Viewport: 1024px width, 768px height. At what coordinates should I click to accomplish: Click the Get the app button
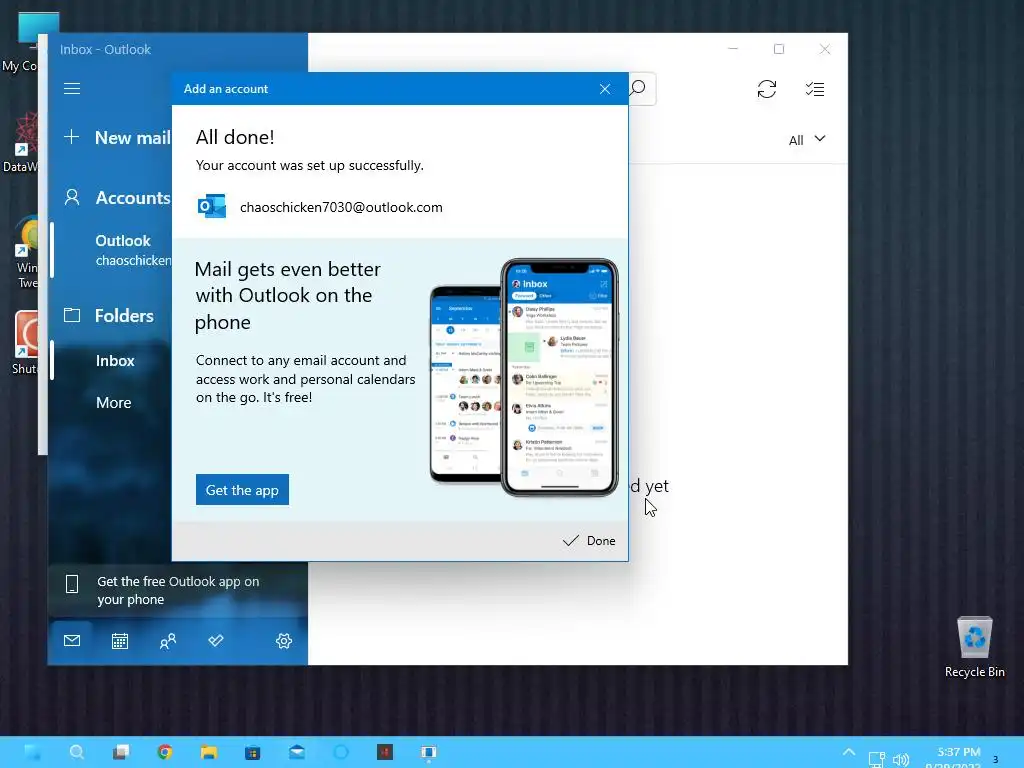coord(242,490)
